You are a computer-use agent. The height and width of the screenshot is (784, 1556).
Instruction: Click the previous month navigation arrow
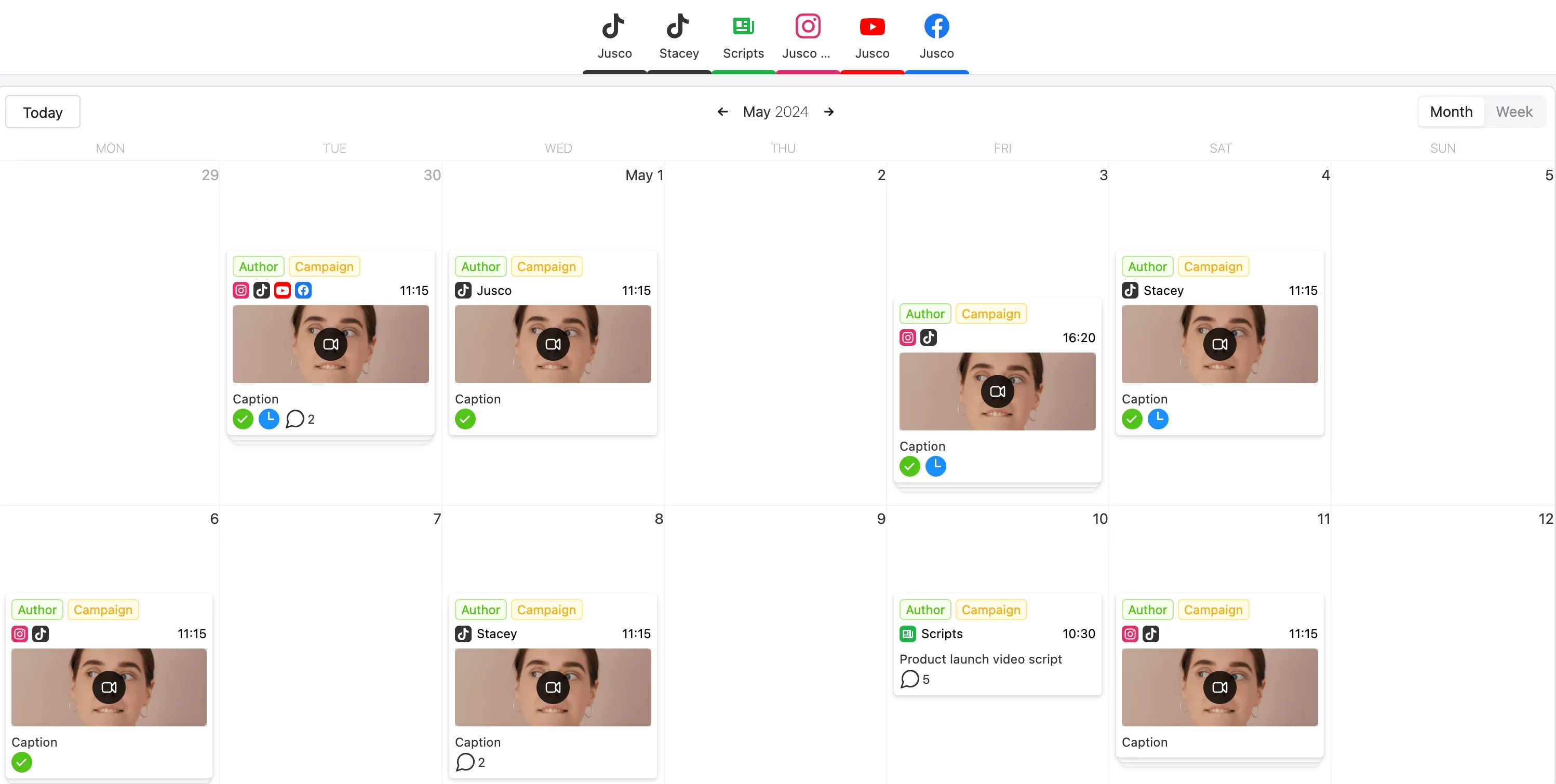723,111
